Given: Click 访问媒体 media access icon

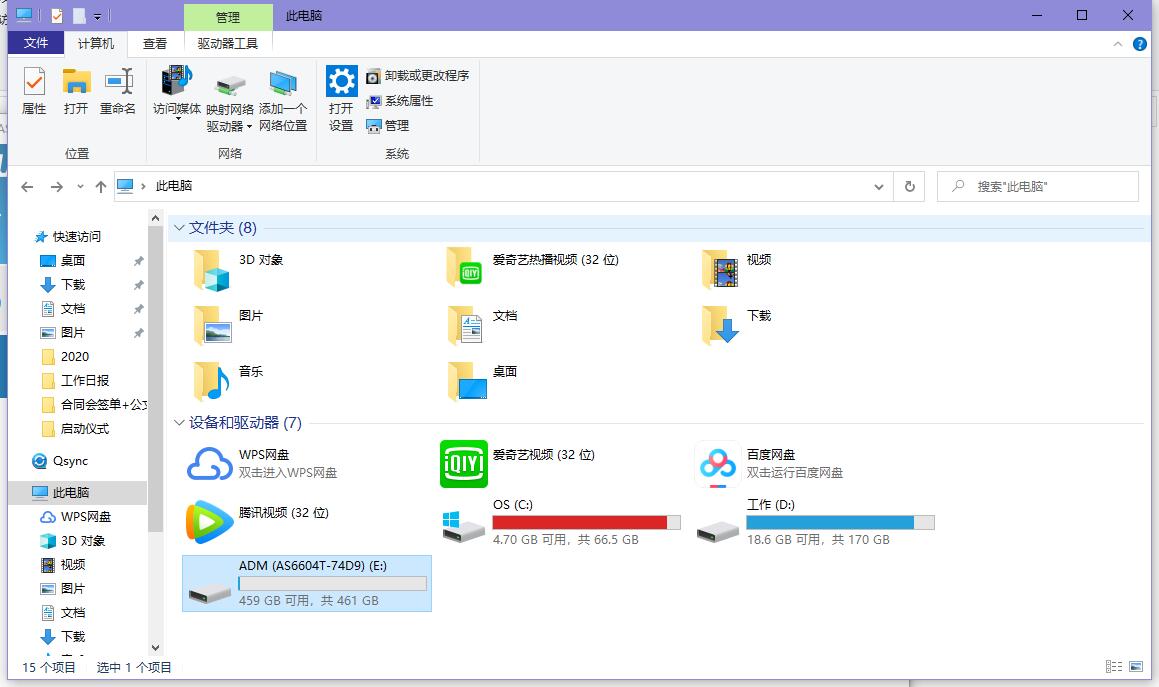Looking at the screenshot, I should pyautogui.click(x=176, y=91).
